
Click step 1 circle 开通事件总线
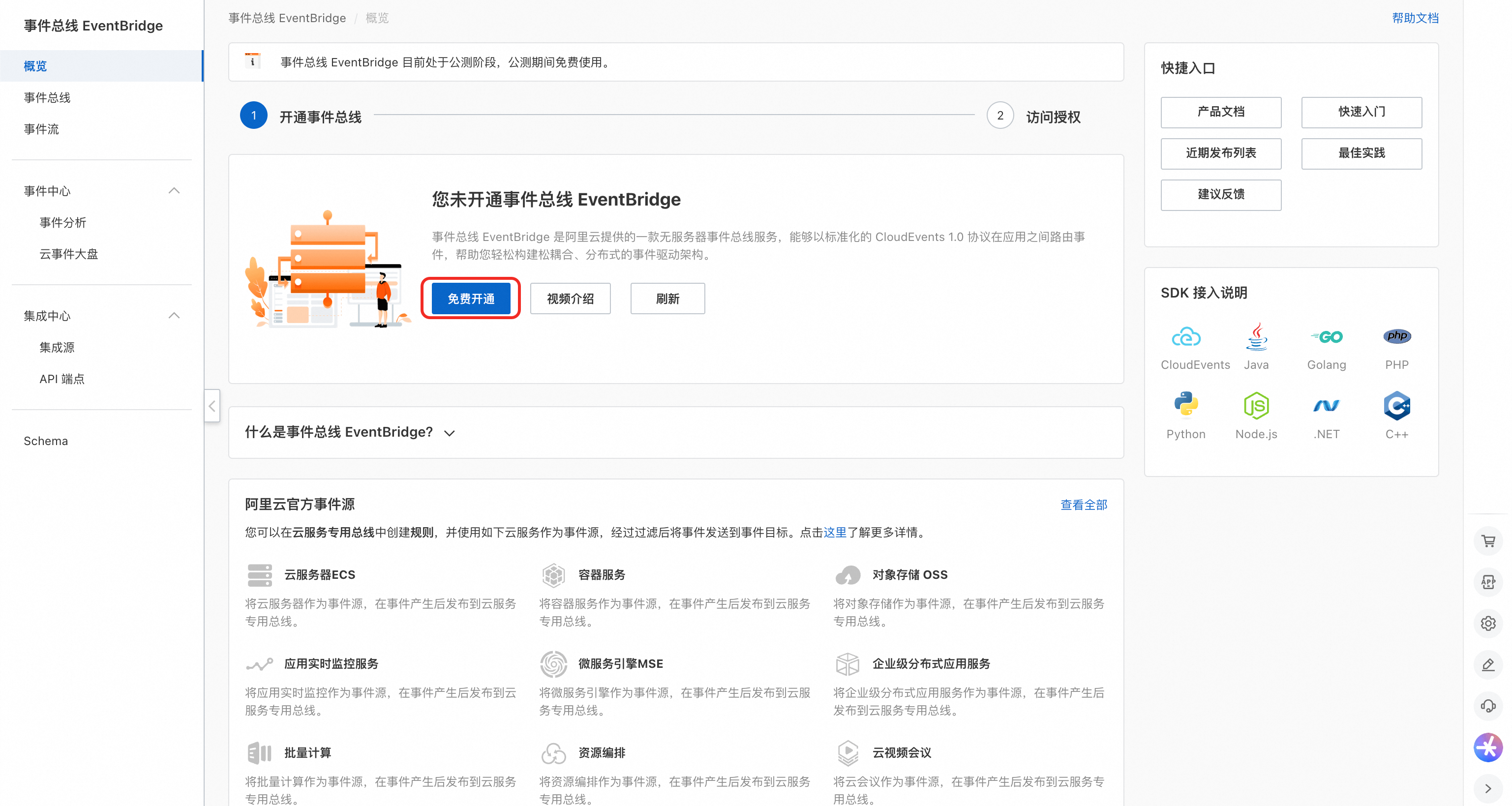coord(254,116)
